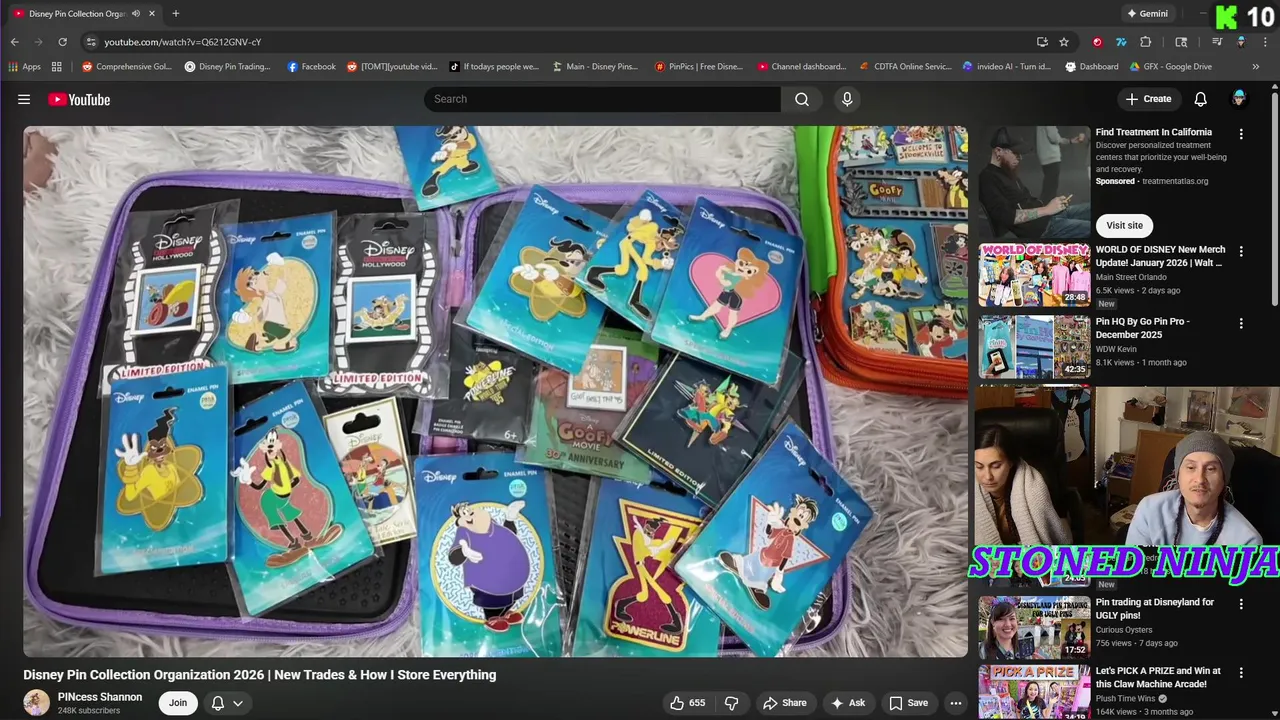
Task: Reload the page in the browser
Action: pyautogui.click(x=62, y=42)
